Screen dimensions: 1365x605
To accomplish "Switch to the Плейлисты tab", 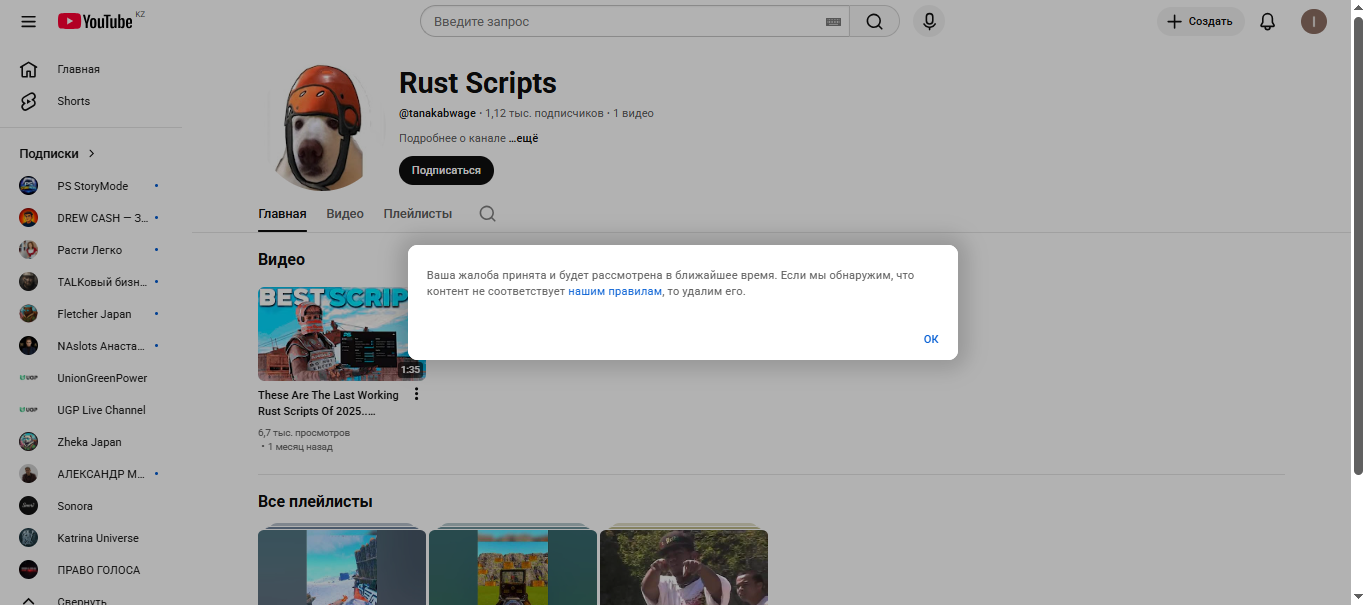I will click(417, 214).
